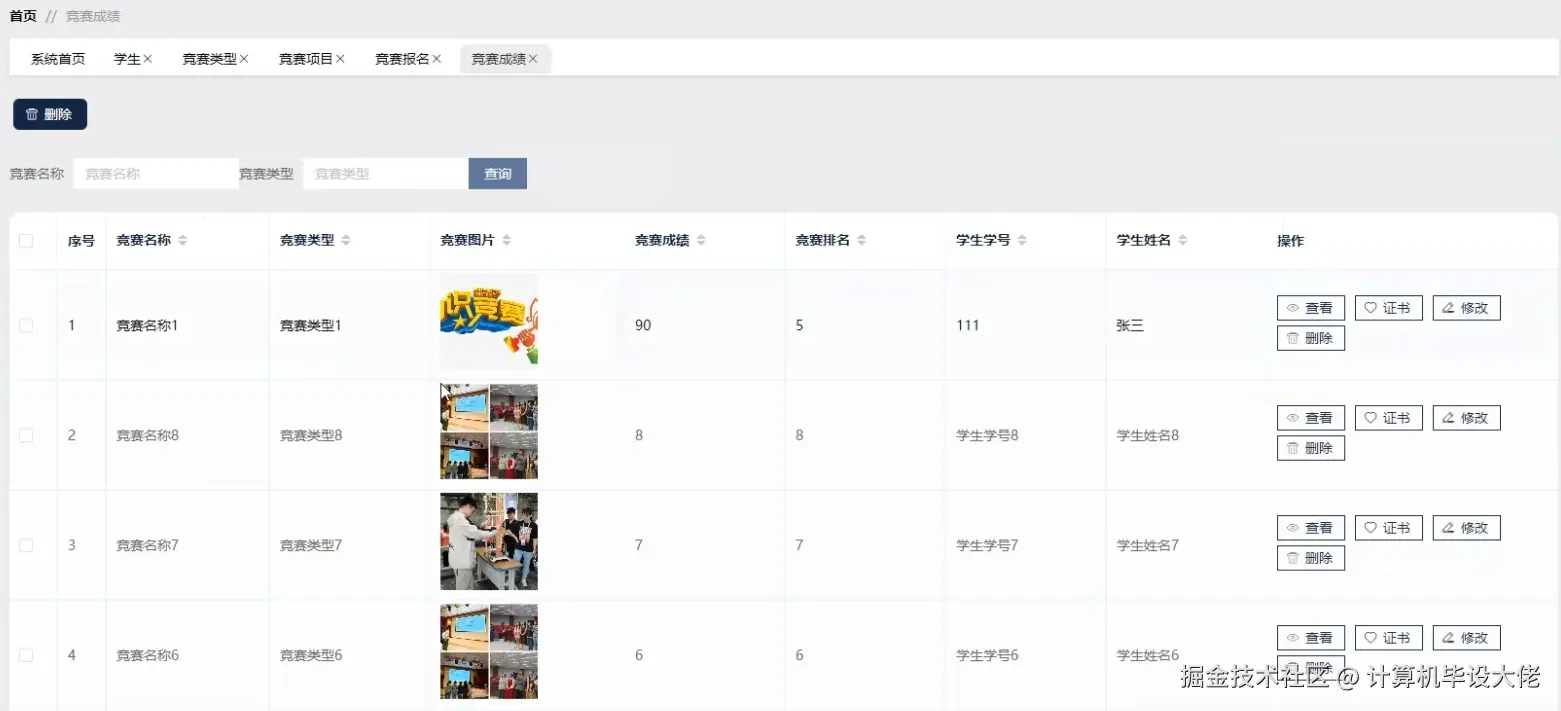The width and height of the screenshot is (1561, 711).
Task: Click the 竞赛类型6 cell
Action: click(x=311, y=655)
